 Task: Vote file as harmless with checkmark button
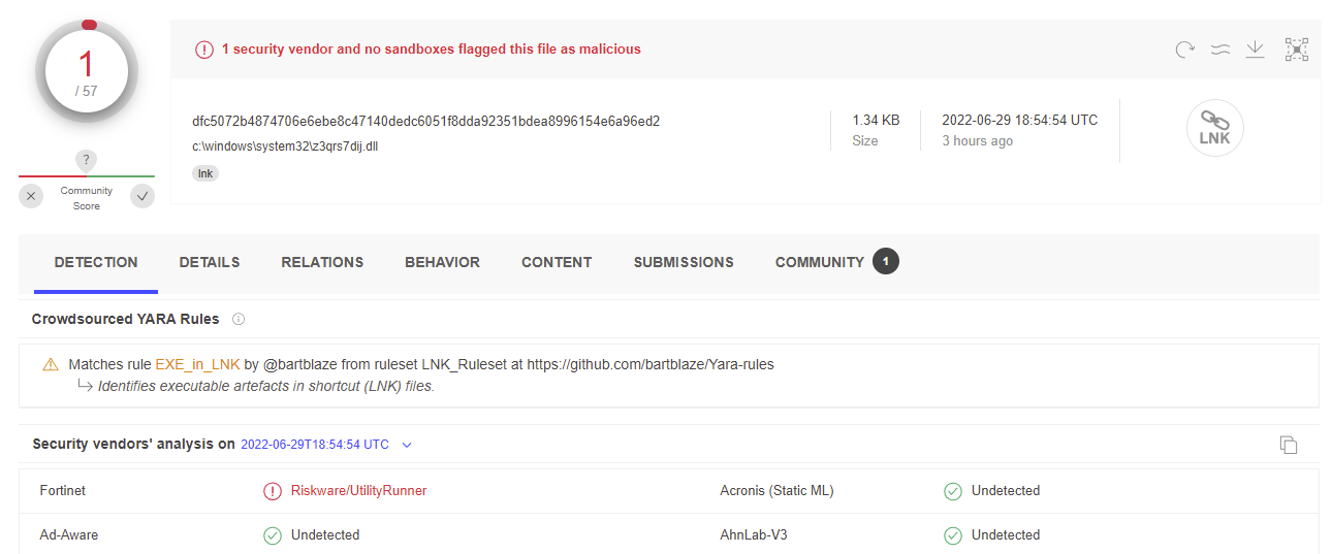[143, 197]
